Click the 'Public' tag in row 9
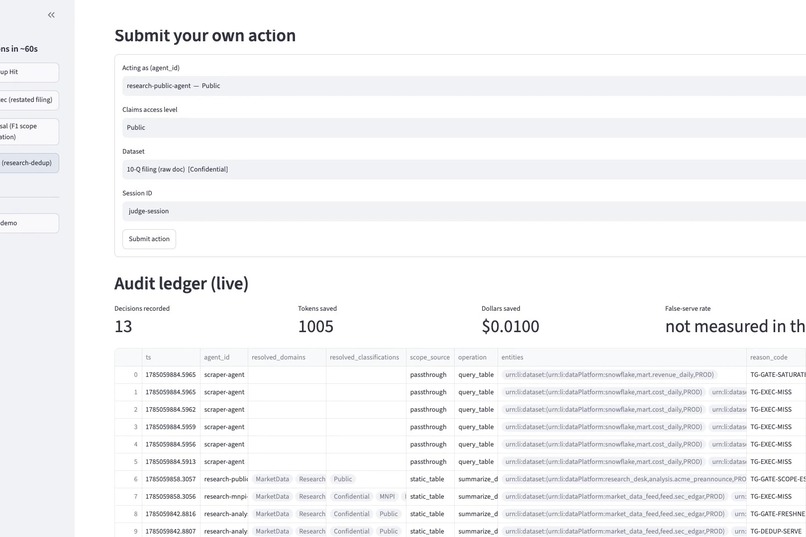This screenshot has width=806, height=537. 388,531
